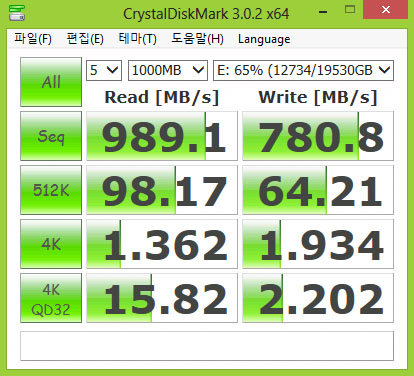Screen dimensions: 414x376
Task: Expand the 1000MB test size dropdown
Action: click(x=168, y=70)
